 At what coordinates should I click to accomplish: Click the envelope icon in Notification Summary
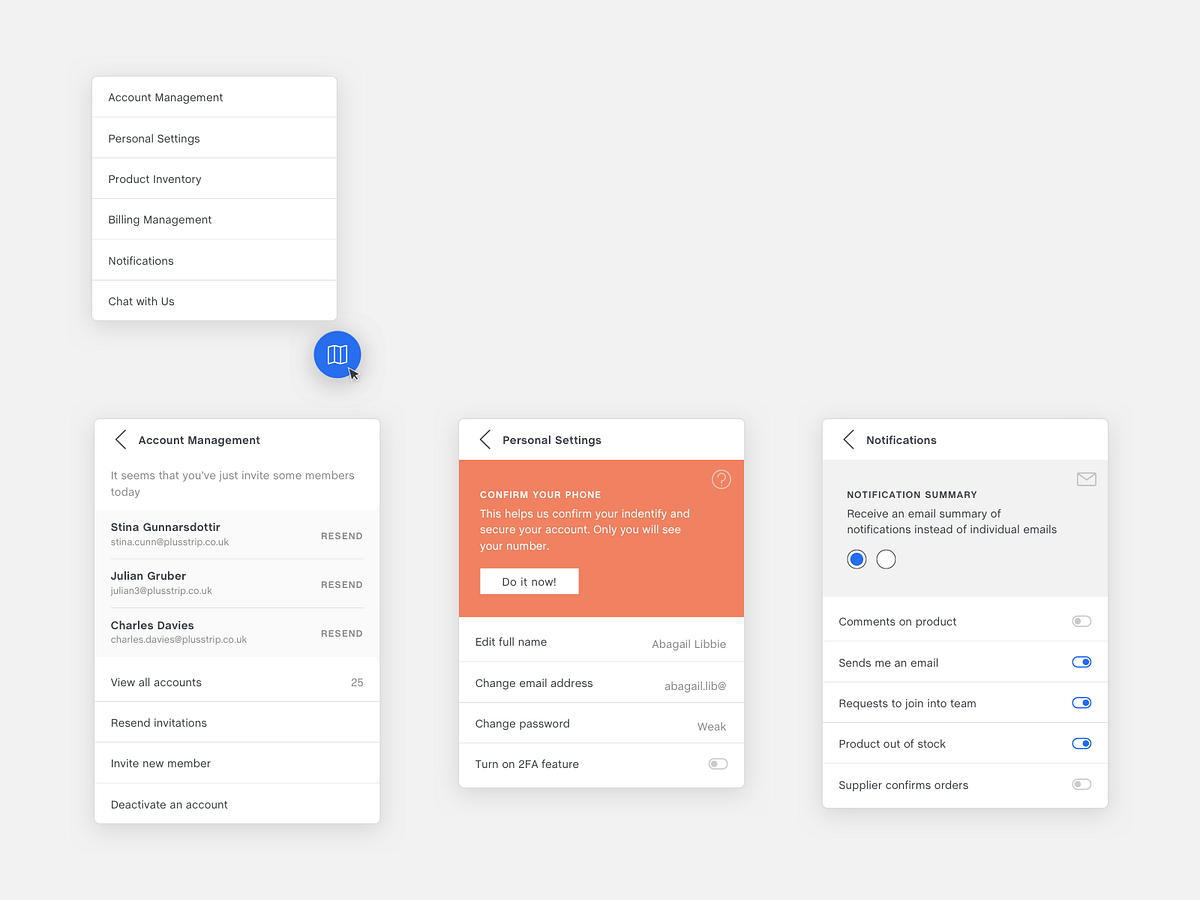(x=1086, y=479)
